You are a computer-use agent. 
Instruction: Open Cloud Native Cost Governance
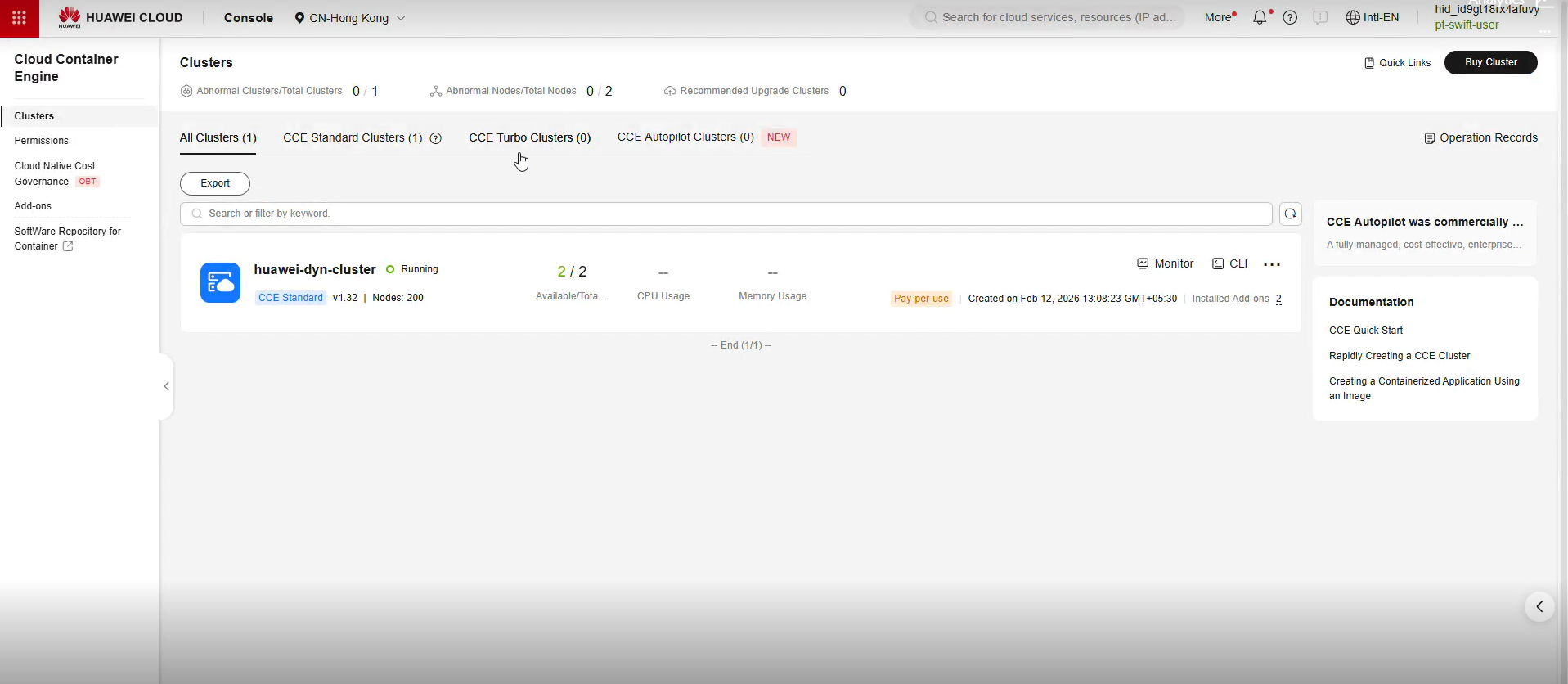pos(56,173)
